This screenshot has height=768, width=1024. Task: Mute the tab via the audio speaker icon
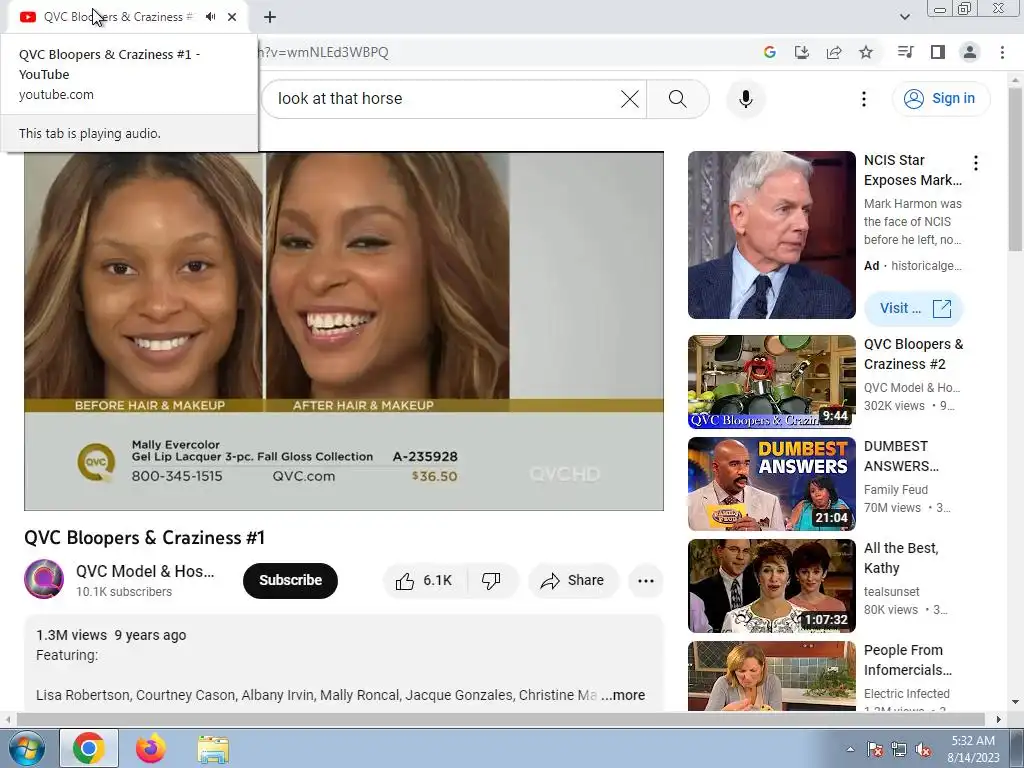pyautogui.click(x=210, y=17)
